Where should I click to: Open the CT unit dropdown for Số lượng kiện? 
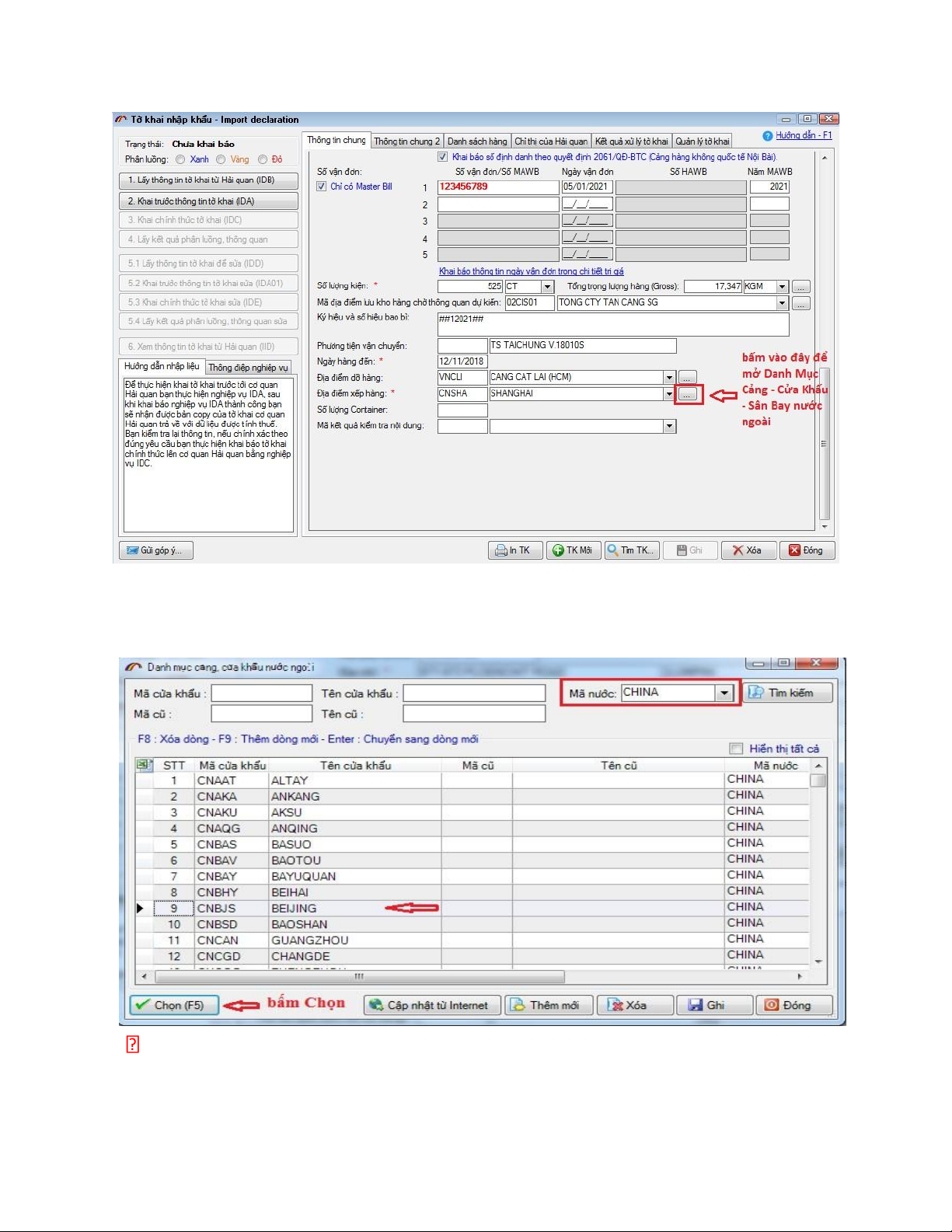(547, 287)
